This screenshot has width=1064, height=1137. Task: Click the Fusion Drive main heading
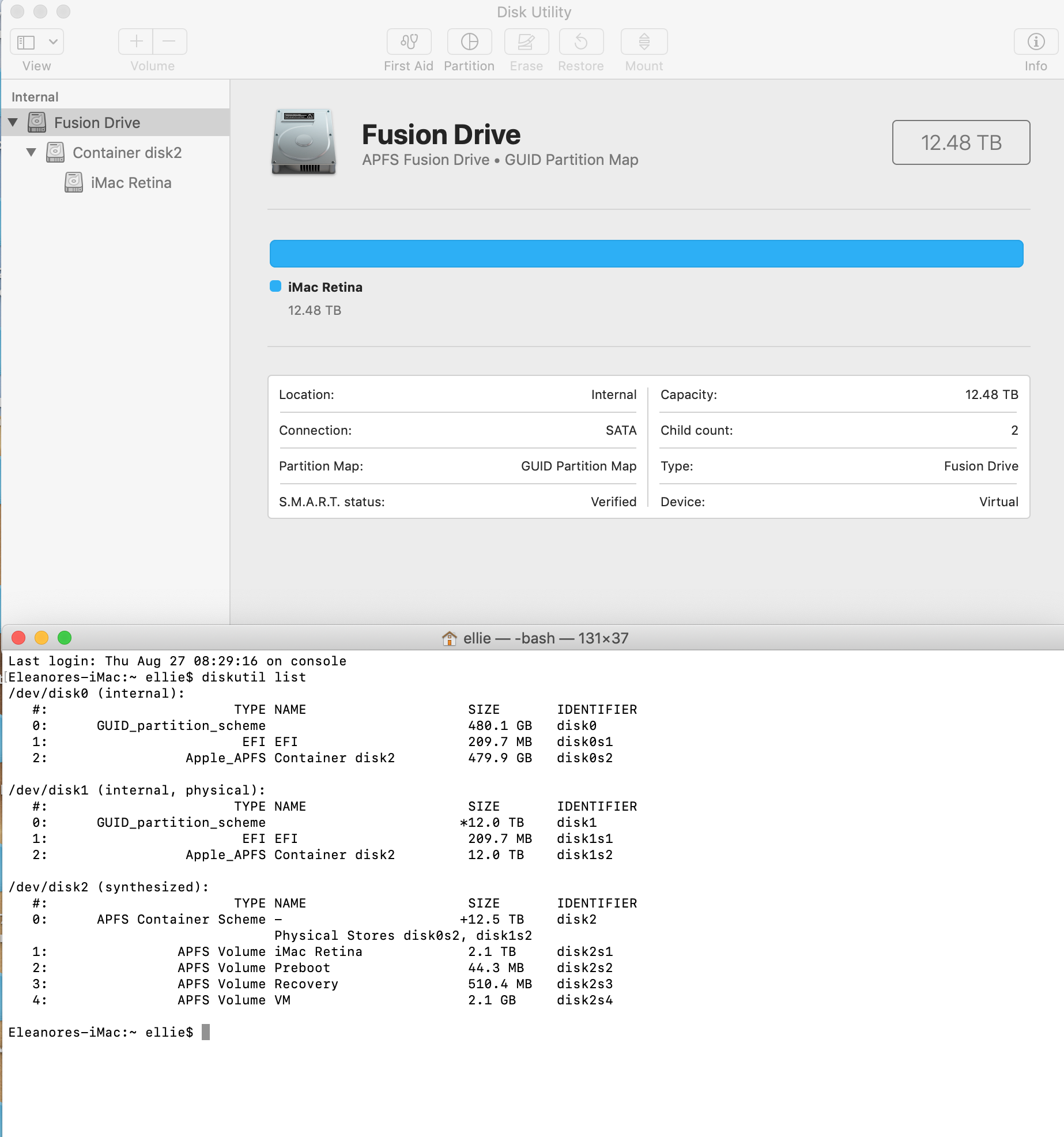pos(441,134)
